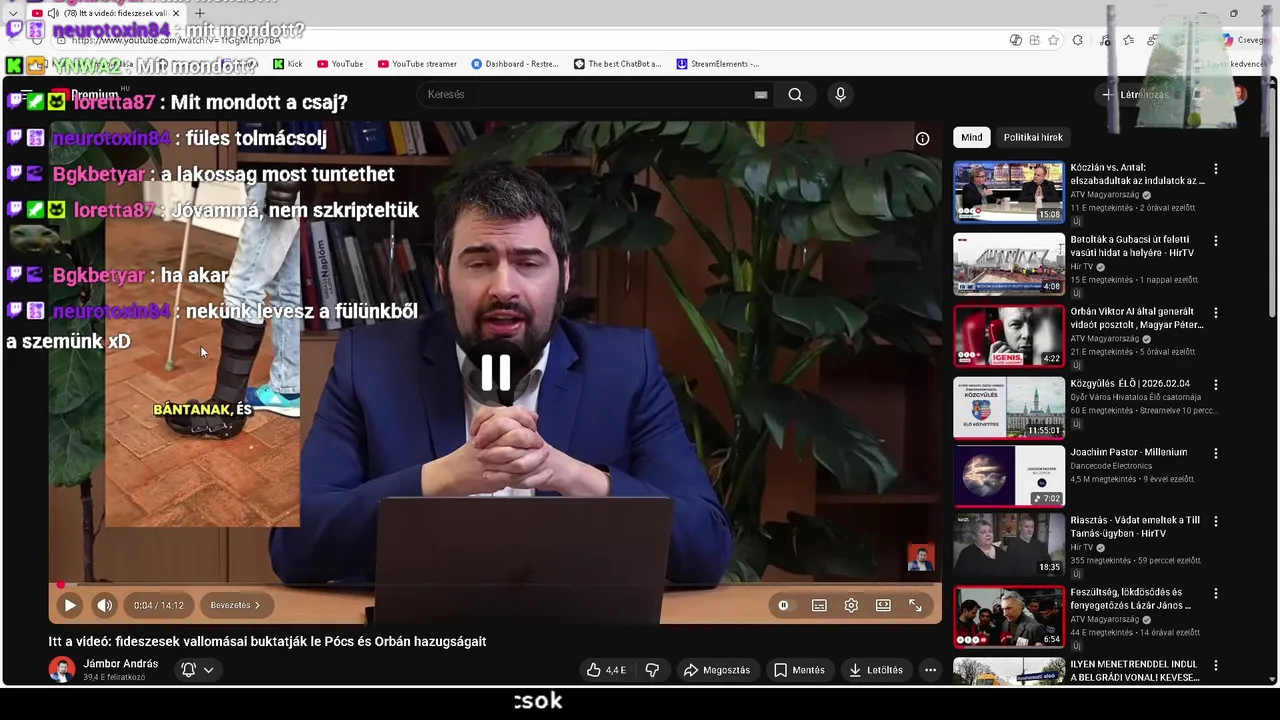Click the search magnifier button
The height and width of the screenshot is (720, 1280).
[795, 94]
